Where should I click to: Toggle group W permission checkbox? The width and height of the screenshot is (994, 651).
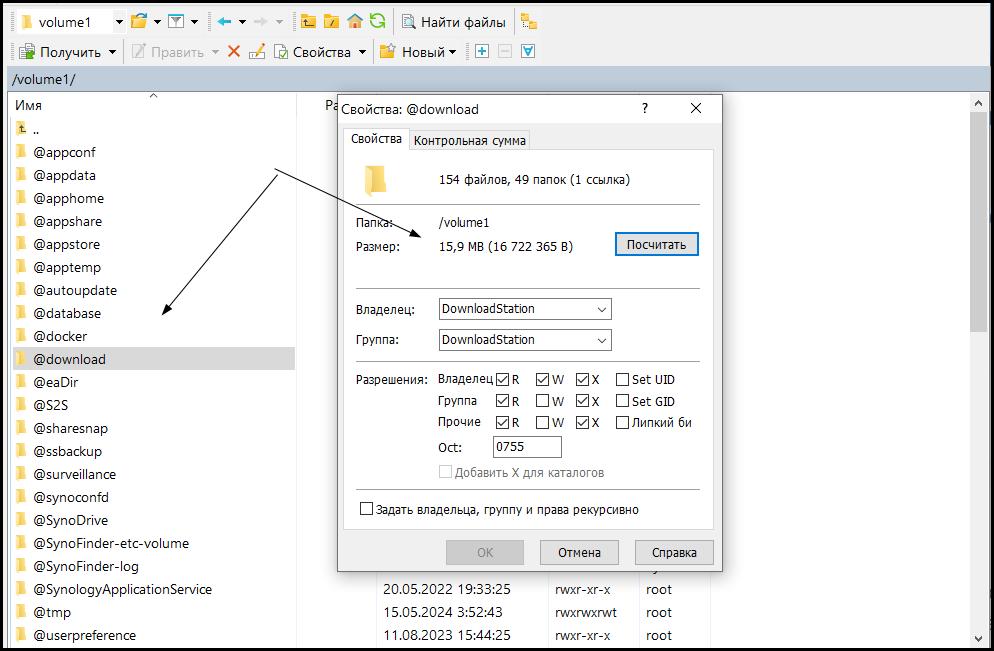542,401
